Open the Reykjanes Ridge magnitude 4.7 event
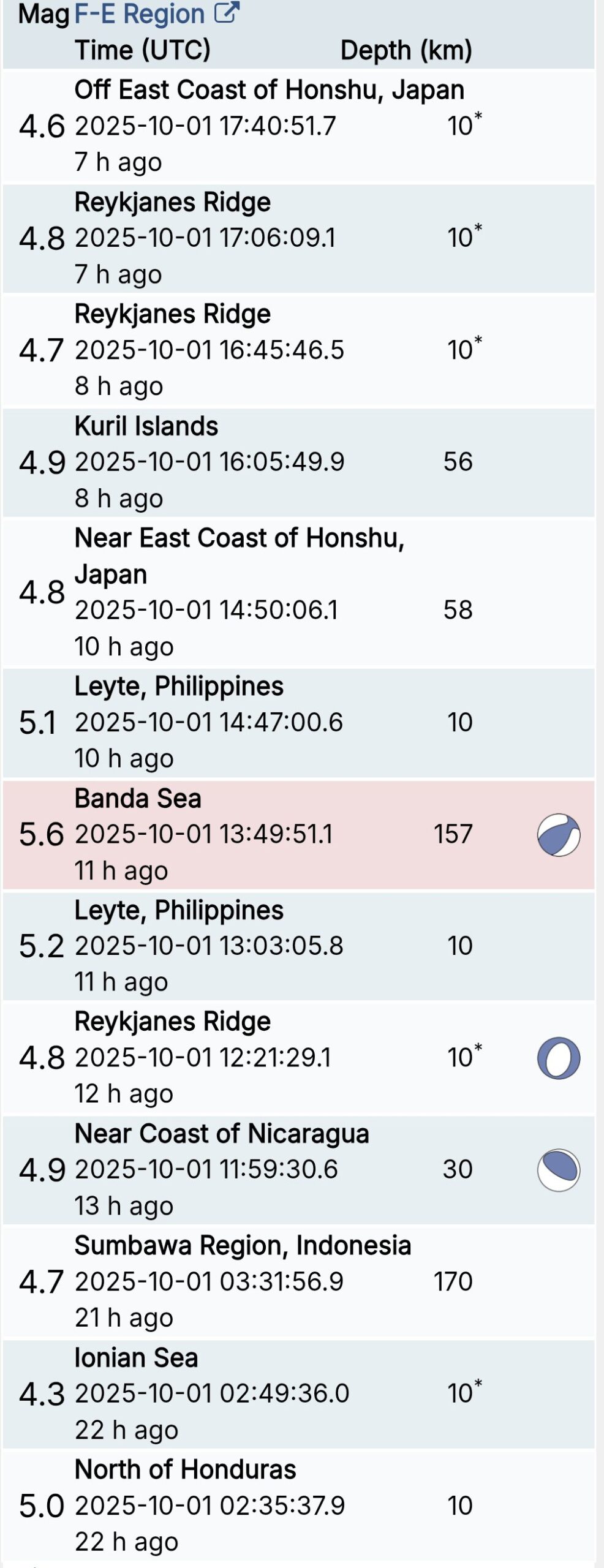Screen dimensions: 604x1568 click(x=172, y=315)
